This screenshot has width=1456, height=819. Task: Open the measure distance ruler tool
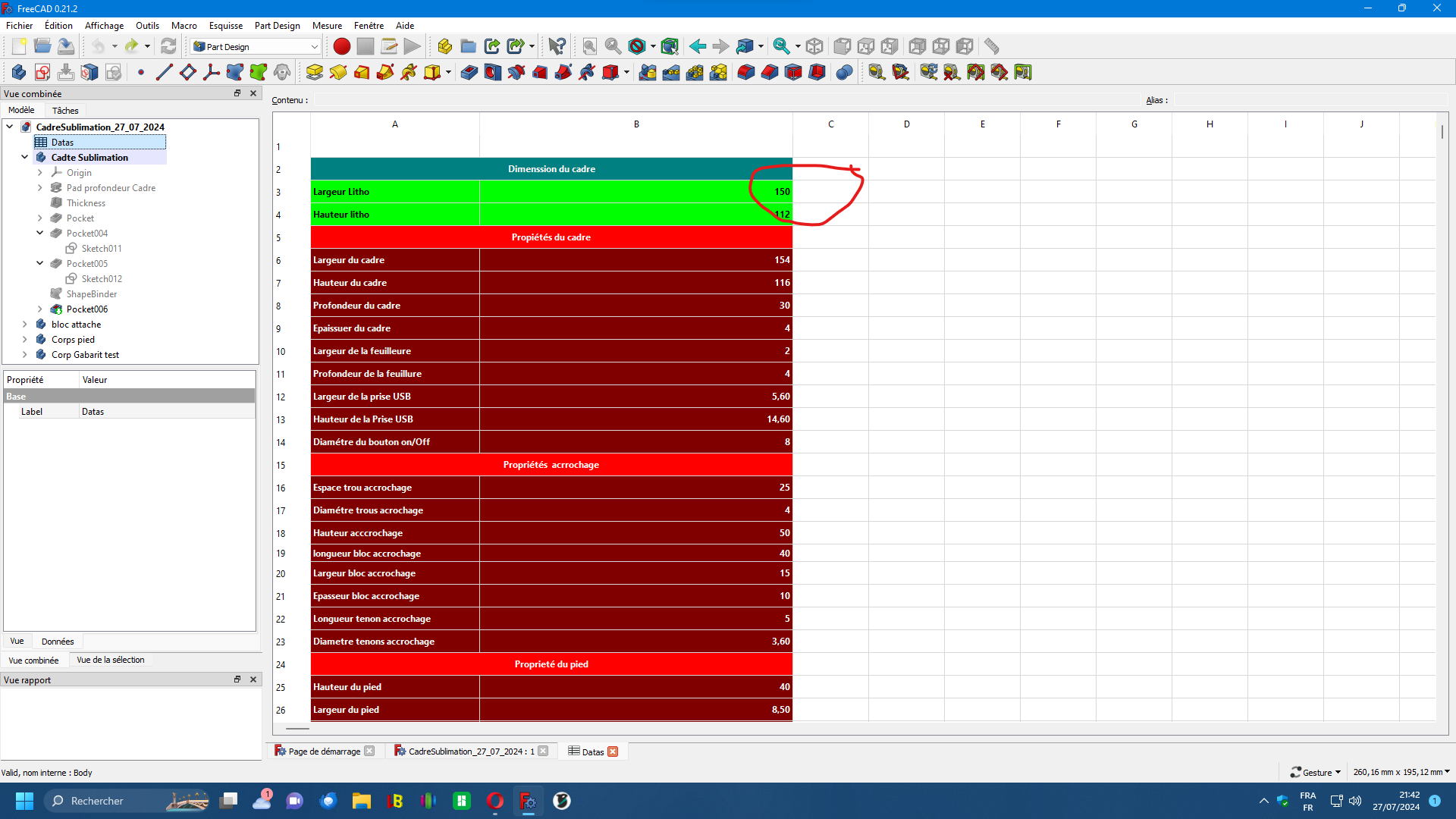pos(992,47)
